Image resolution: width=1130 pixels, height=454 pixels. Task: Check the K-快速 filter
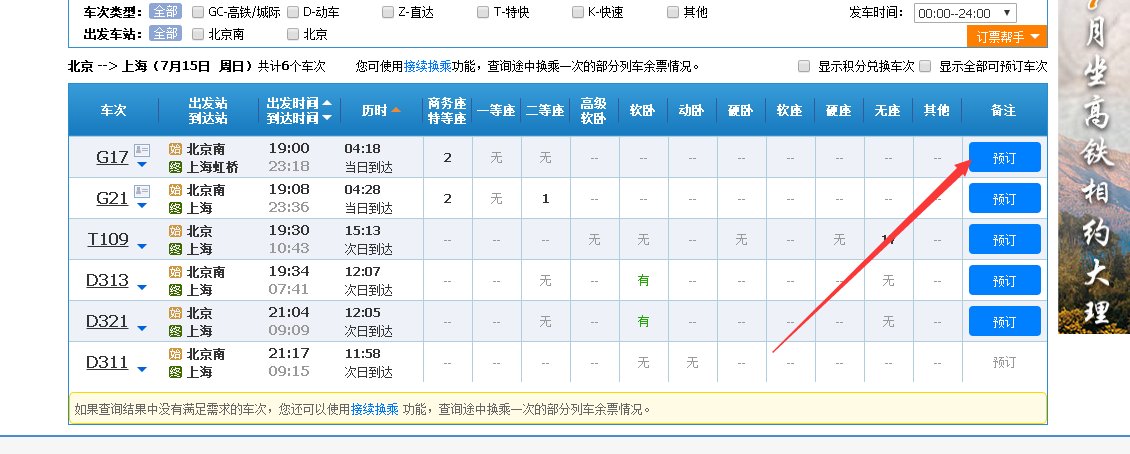[x=578, y=12]
